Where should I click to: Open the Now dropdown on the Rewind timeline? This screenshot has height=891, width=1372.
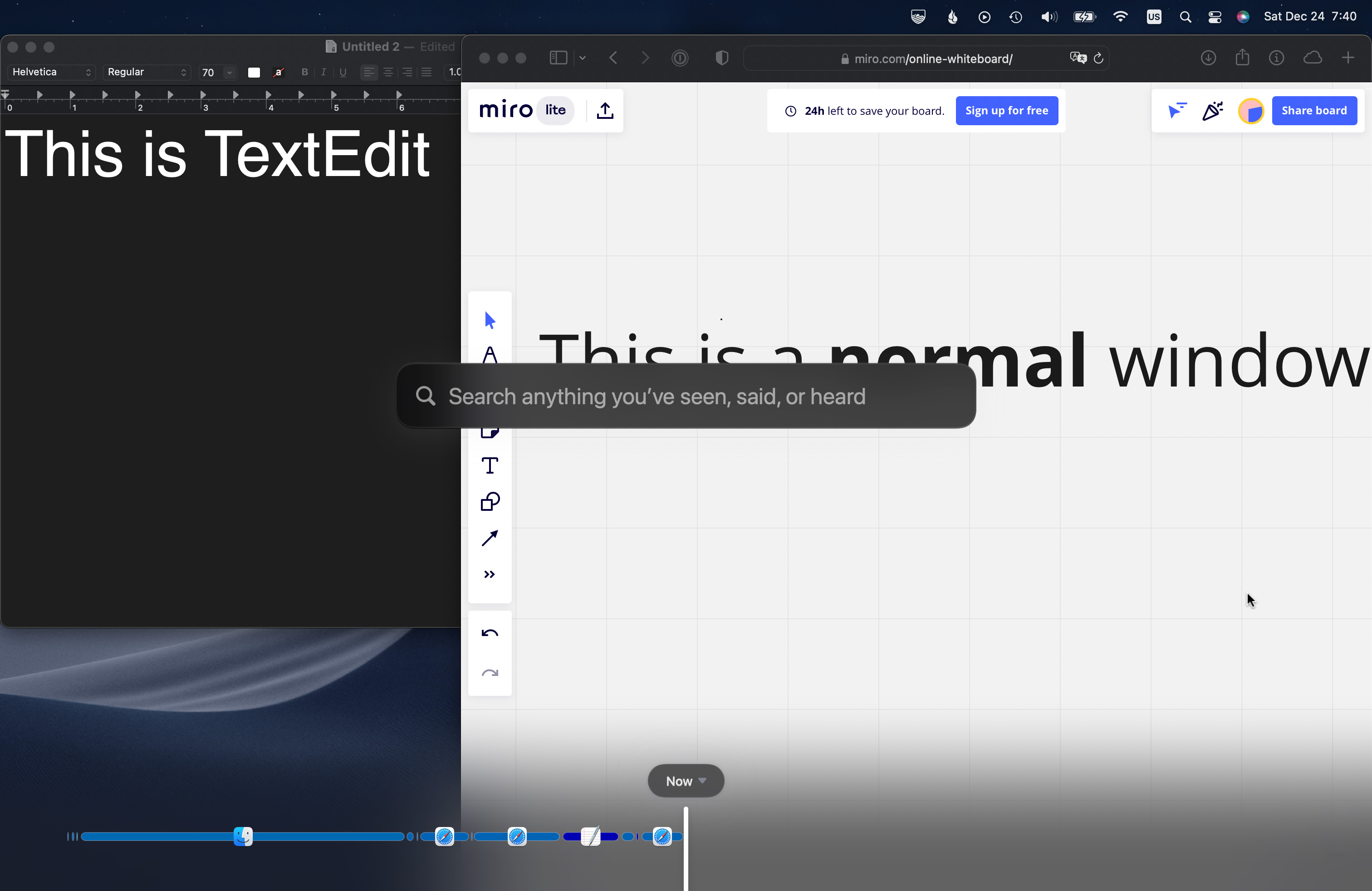coord(686,781)
